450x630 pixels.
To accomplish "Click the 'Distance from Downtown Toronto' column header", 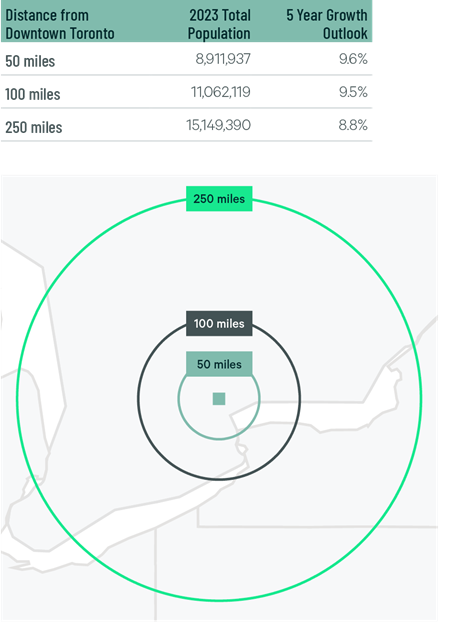I will [60, 24].
